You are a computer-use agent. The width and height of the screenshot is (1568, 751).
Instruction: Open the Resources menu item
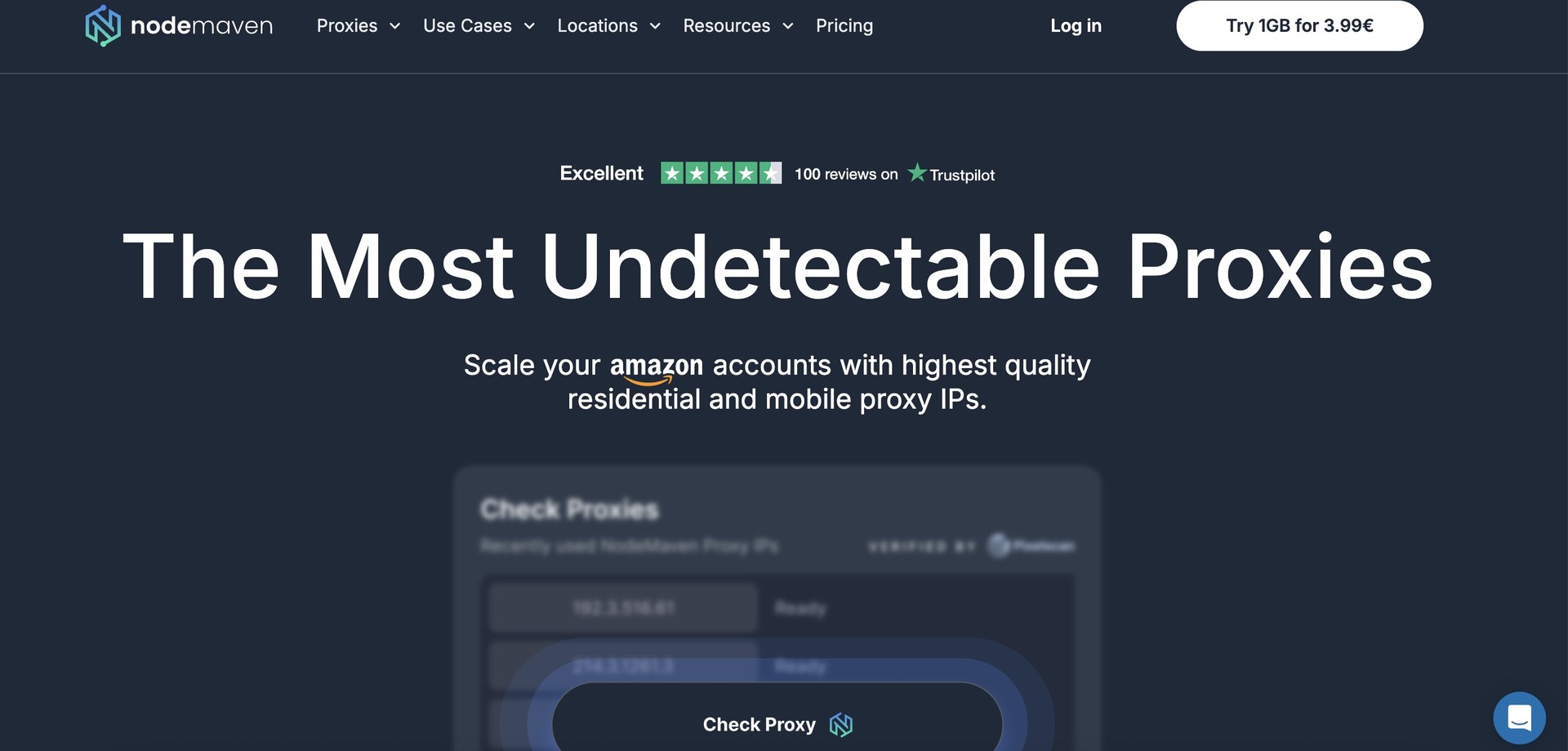click(726, 26)
